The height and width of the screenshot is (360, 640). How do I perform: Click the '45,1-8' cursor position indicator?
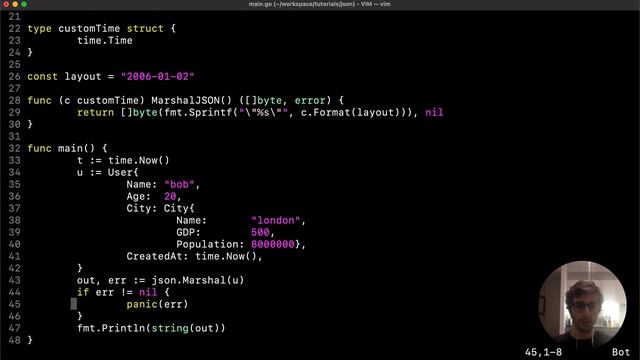click(543, 352)
